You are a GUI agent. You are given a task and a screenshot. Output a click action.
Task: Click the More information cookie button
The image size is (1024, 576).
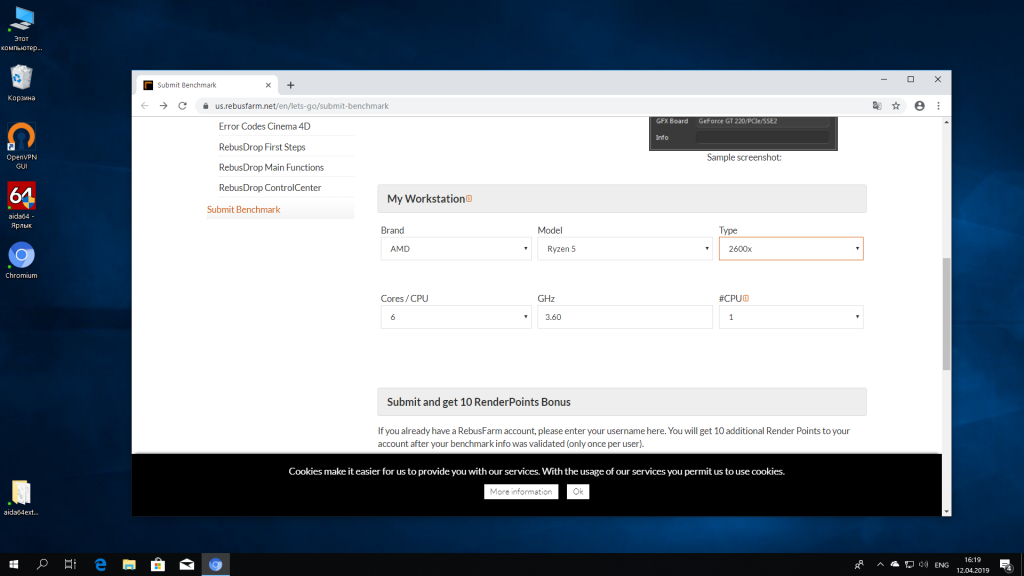(x=522, y=492)
